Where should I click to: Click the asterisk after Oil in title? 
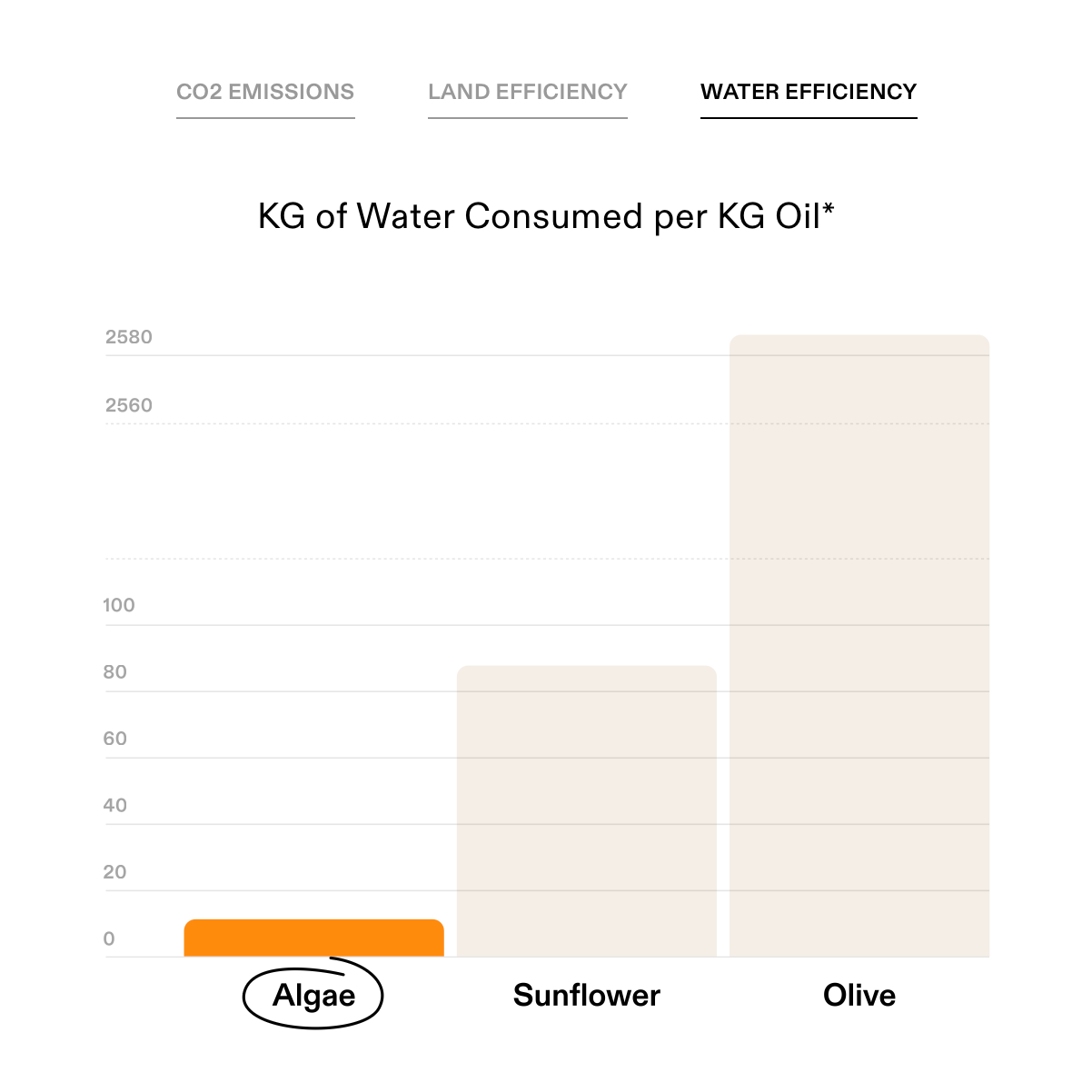point(828,210)
